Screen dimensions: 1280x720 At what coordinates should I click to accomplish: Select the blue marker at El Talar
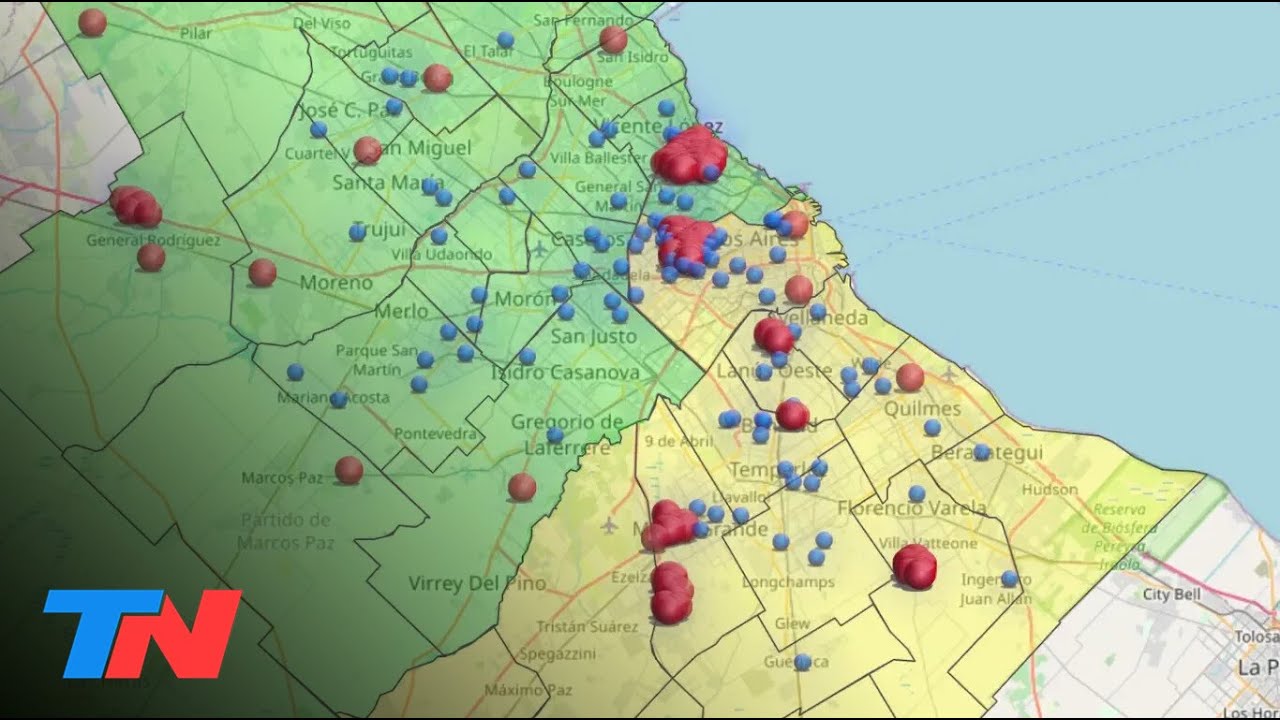coord(505,40)
